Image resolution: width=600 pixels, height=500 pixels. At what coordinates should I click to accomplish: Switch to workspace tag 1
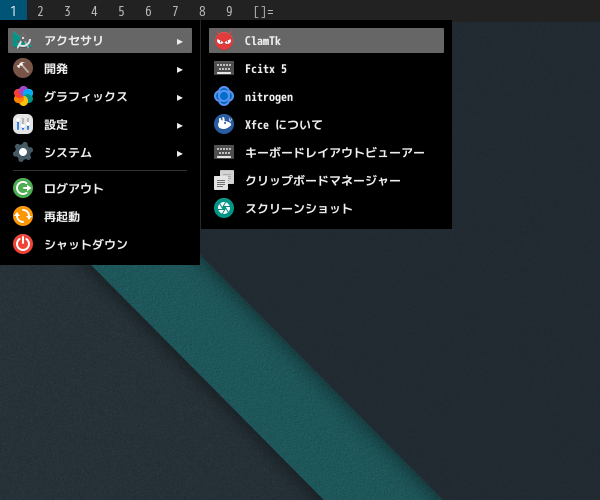(x=13, y=10)
